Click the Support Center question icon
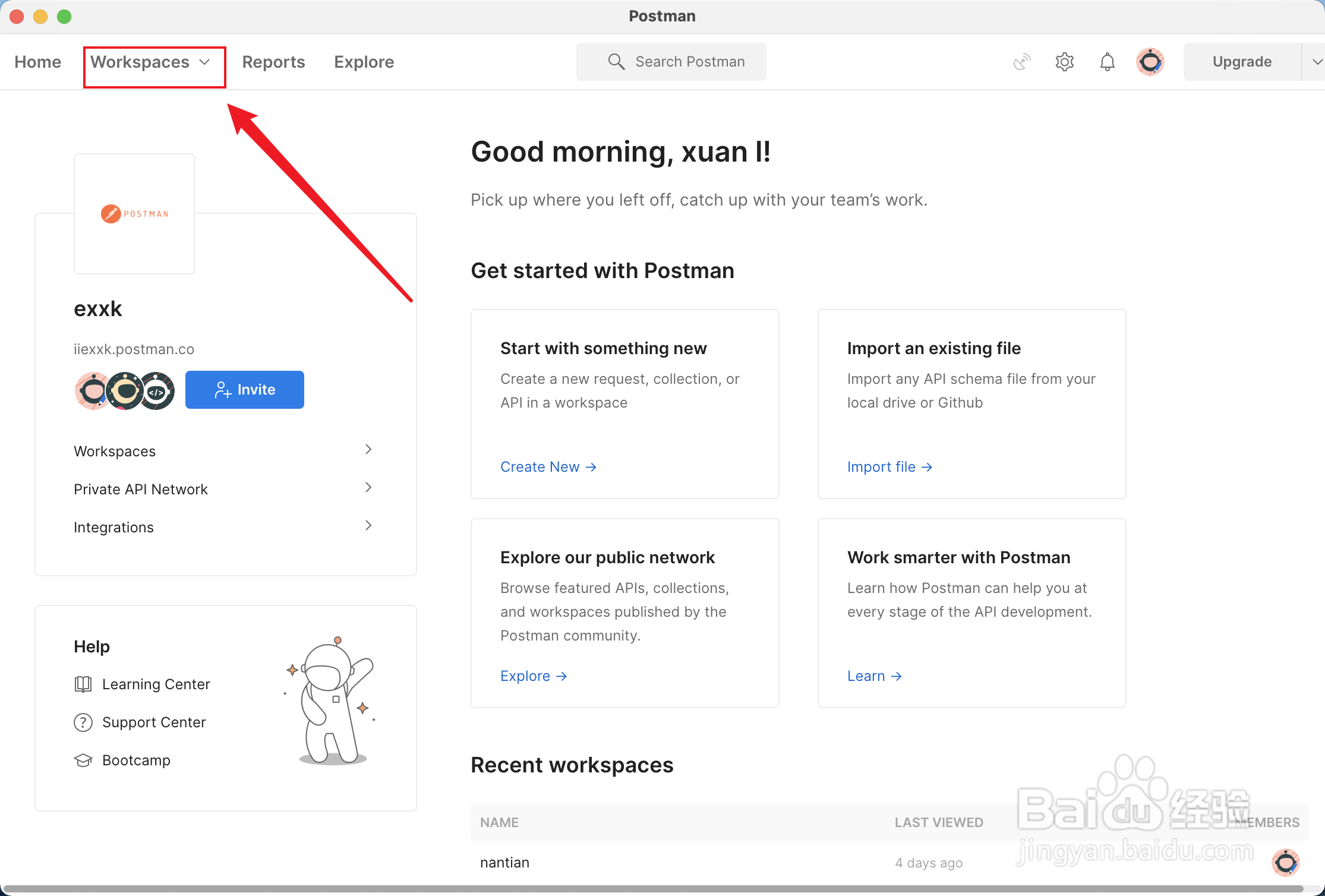Image resolution: width=1325 pixels, height=896 pixels. pyautogui.click(x=83, y=723)
